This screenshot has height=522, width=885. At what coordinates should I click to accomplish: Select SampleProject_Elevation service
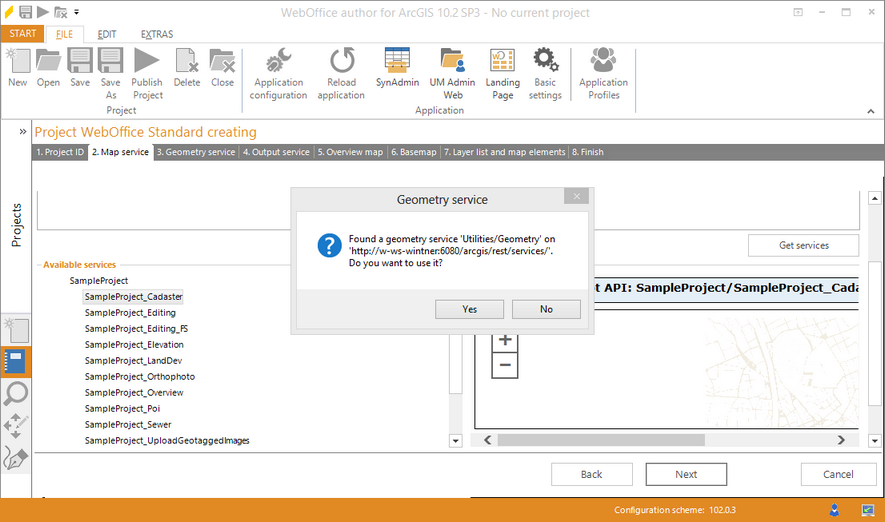pos(134,345)
